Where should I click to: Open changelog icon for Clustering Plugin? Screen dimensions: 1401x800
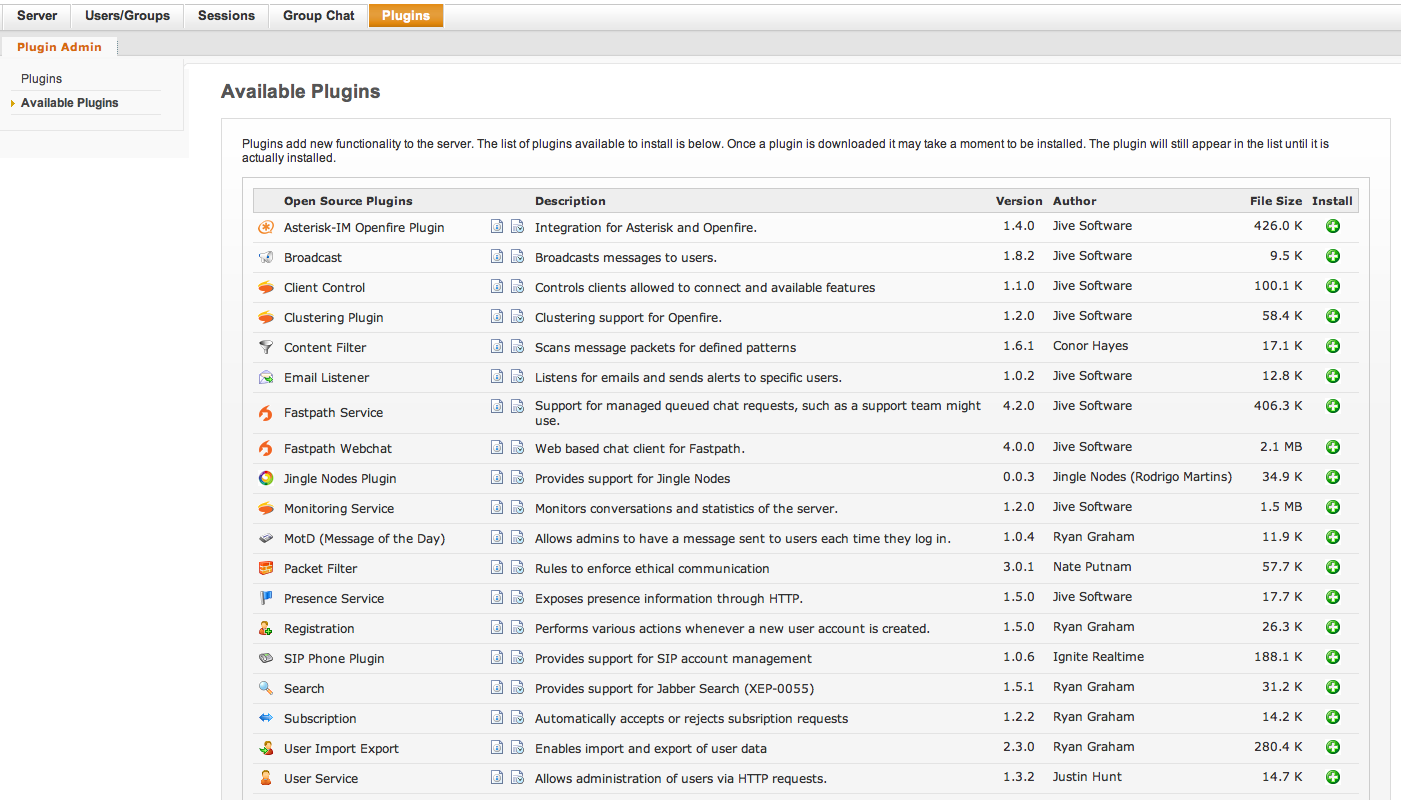tap(517, 317)
